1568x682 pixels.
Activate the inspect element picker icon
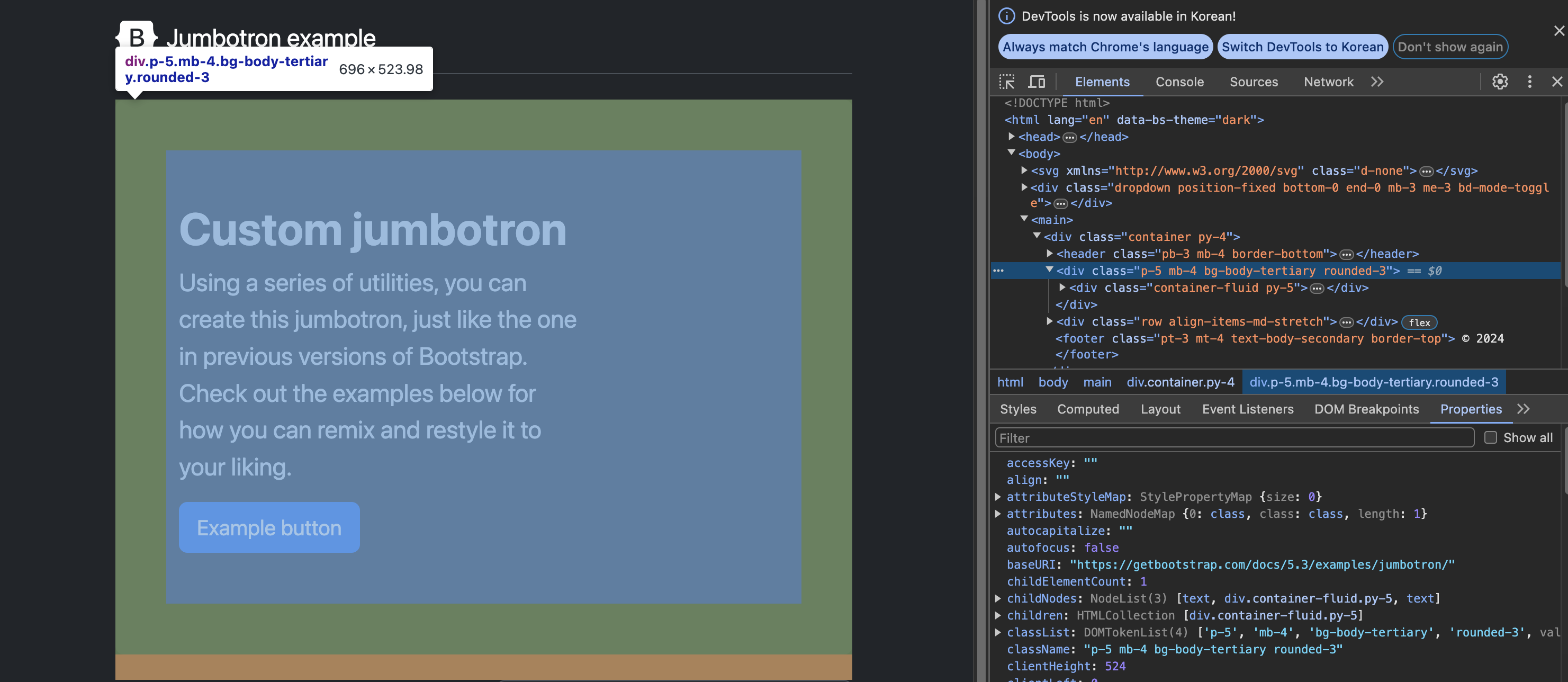[1007, 82]
